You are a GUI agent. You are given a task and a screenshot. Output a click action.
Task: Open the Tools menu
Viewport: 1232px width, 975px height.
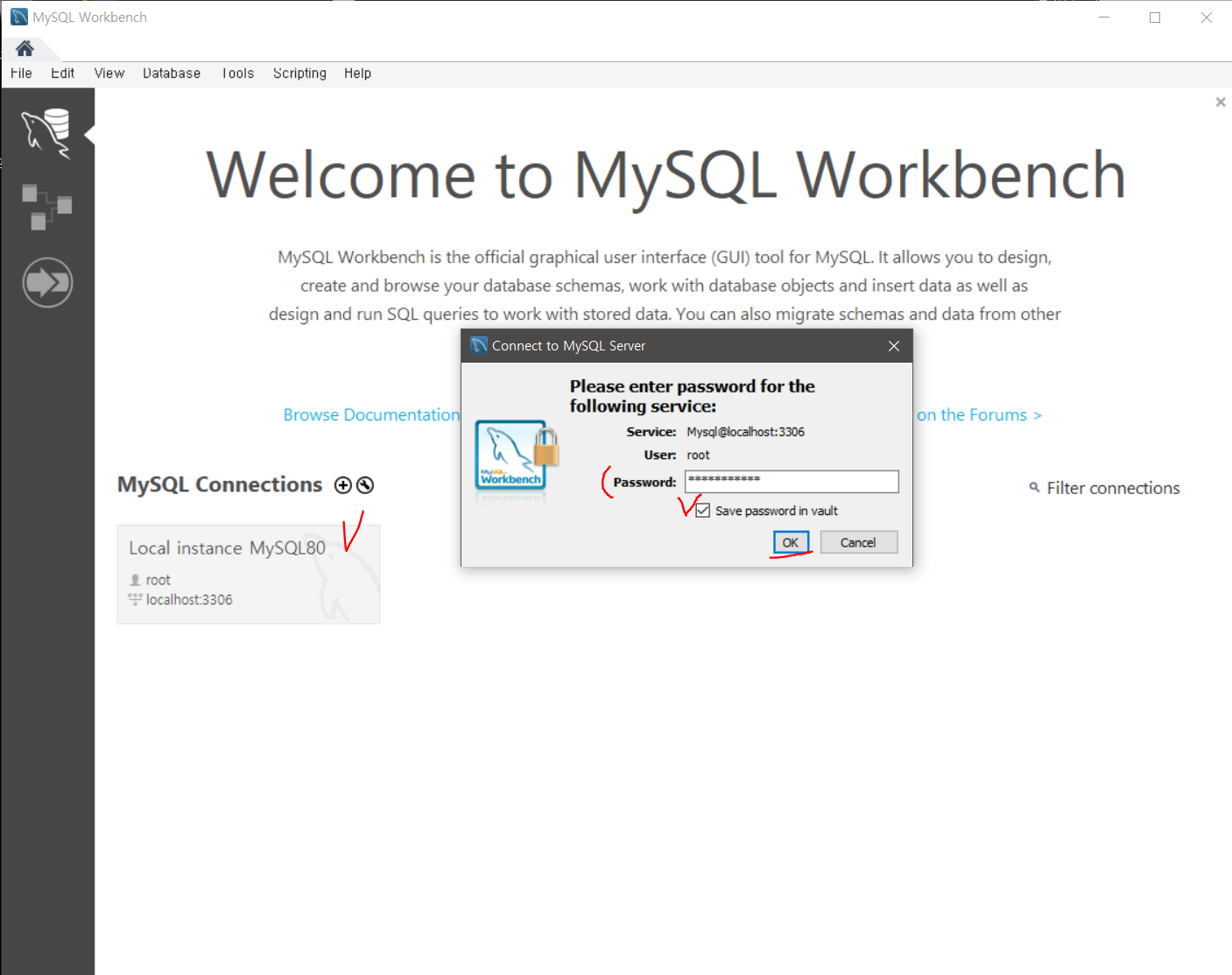tap(237, 74)
